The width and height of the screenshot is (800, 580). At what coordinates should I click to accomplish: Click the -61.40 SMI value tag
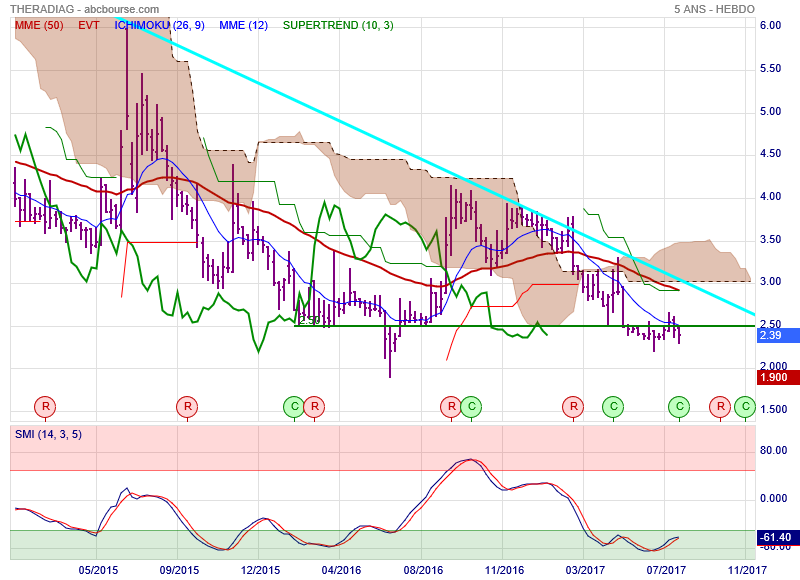coord(774,539)
